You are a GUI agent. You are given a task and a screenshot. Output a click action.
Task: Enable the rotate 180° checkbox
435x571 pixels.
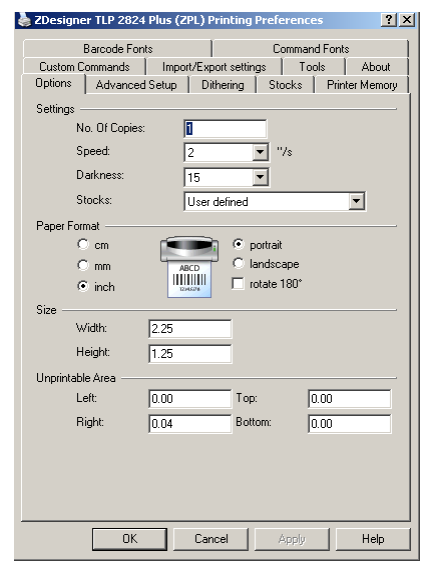(238, 283)
